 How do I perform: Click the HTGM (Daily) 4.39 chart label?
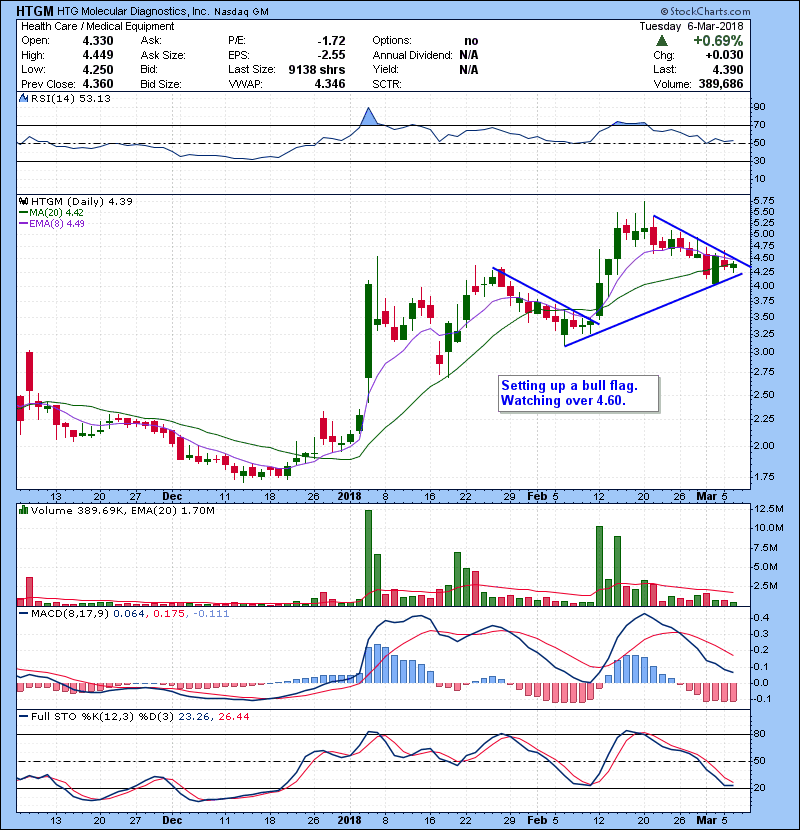[82, 201]
